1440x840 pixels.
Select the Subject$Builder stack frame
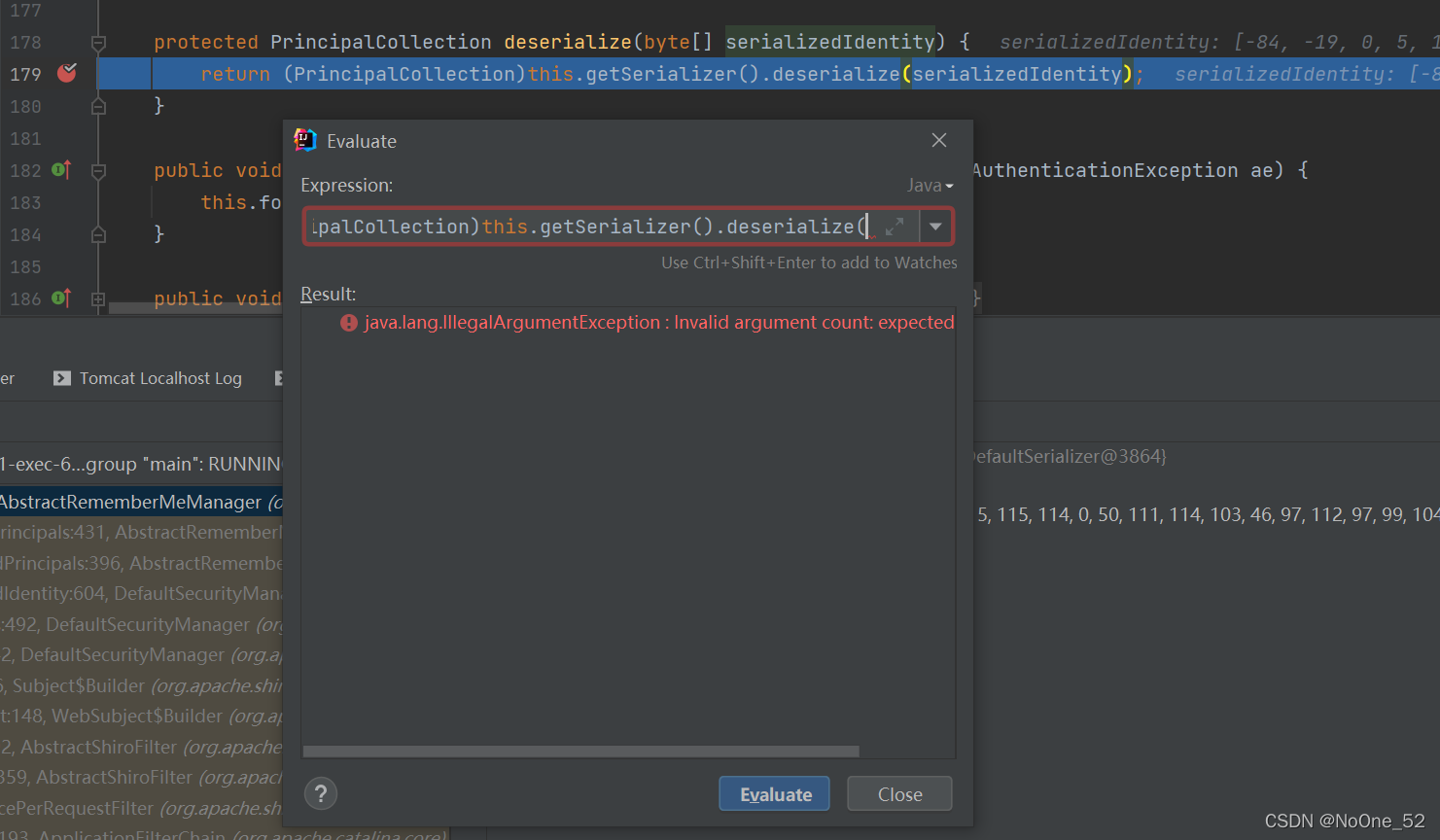141,685
